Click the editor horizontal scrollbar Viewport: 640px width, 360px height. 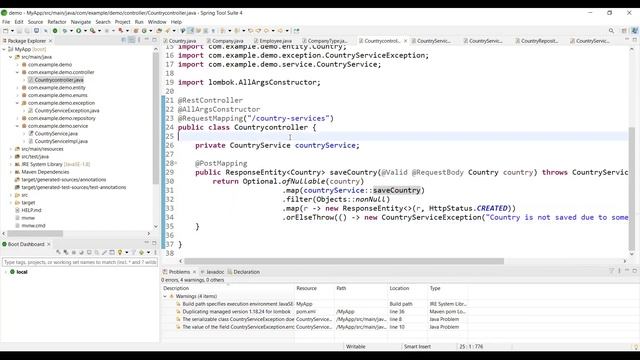click(344, 261)
